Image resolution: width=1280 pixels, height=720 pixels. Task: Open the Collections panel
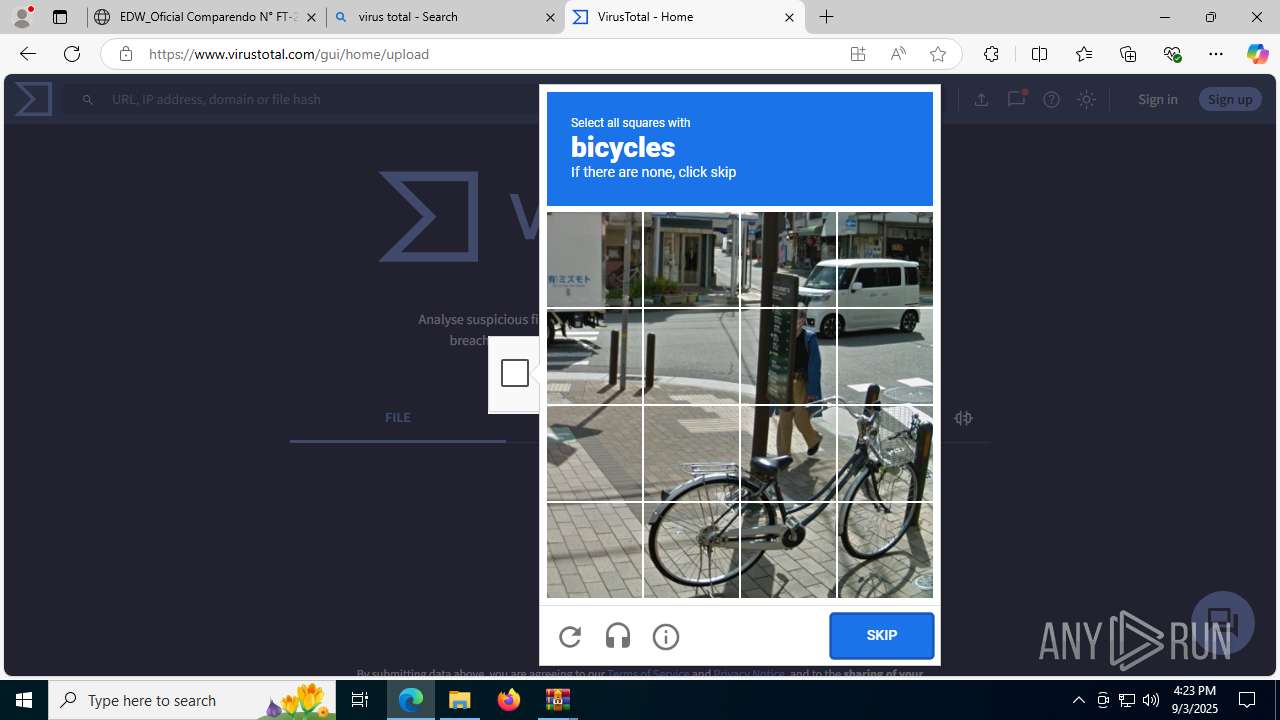coord(1128,54)
